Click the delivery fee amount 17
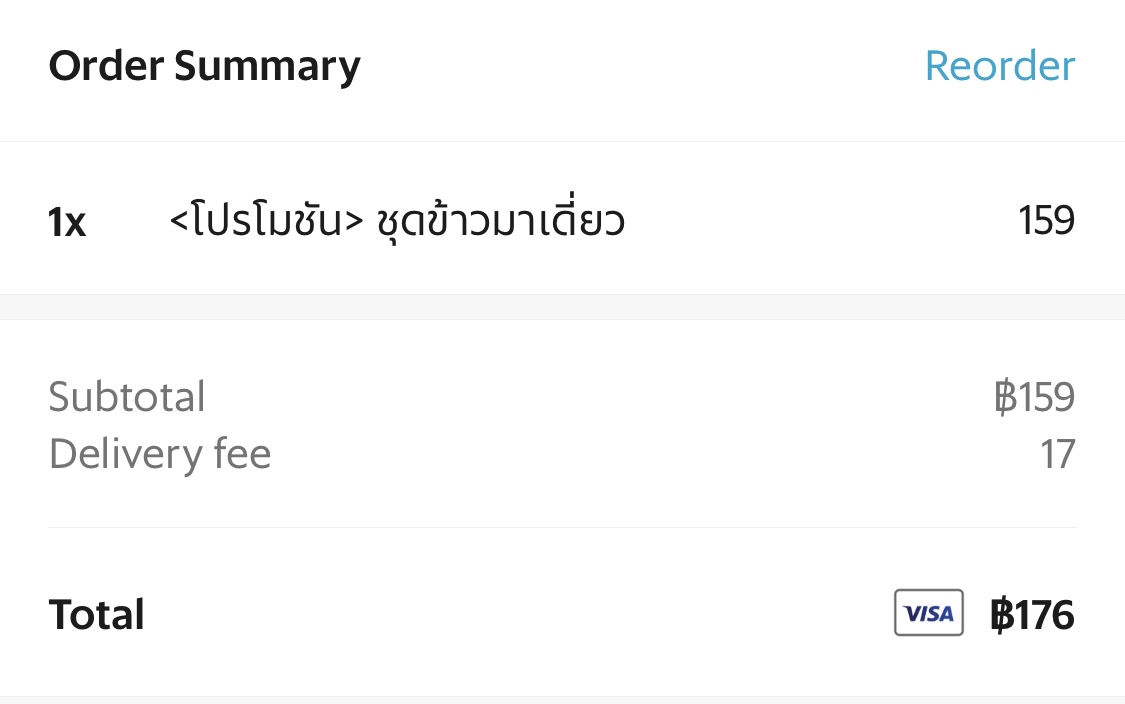1125x704 pixels. pyautogui.click(x=1057, y=455)
